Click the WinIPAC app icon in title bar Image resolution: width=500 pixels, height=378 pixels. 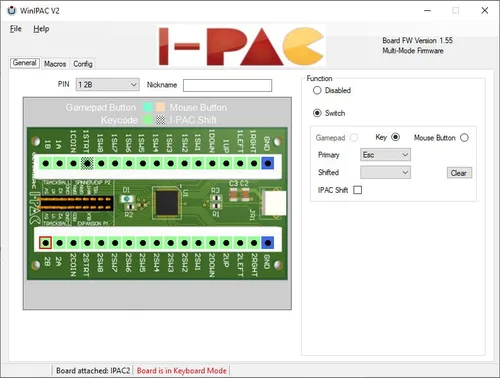[x=12, y=10]
